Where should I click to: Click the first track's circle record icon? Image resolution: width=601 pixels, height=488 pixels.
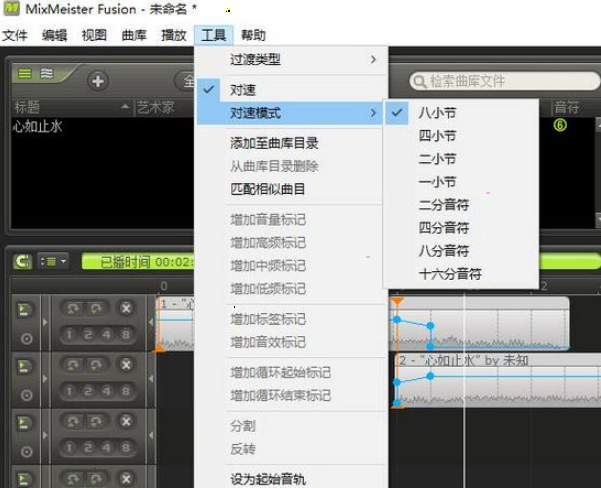26,338
